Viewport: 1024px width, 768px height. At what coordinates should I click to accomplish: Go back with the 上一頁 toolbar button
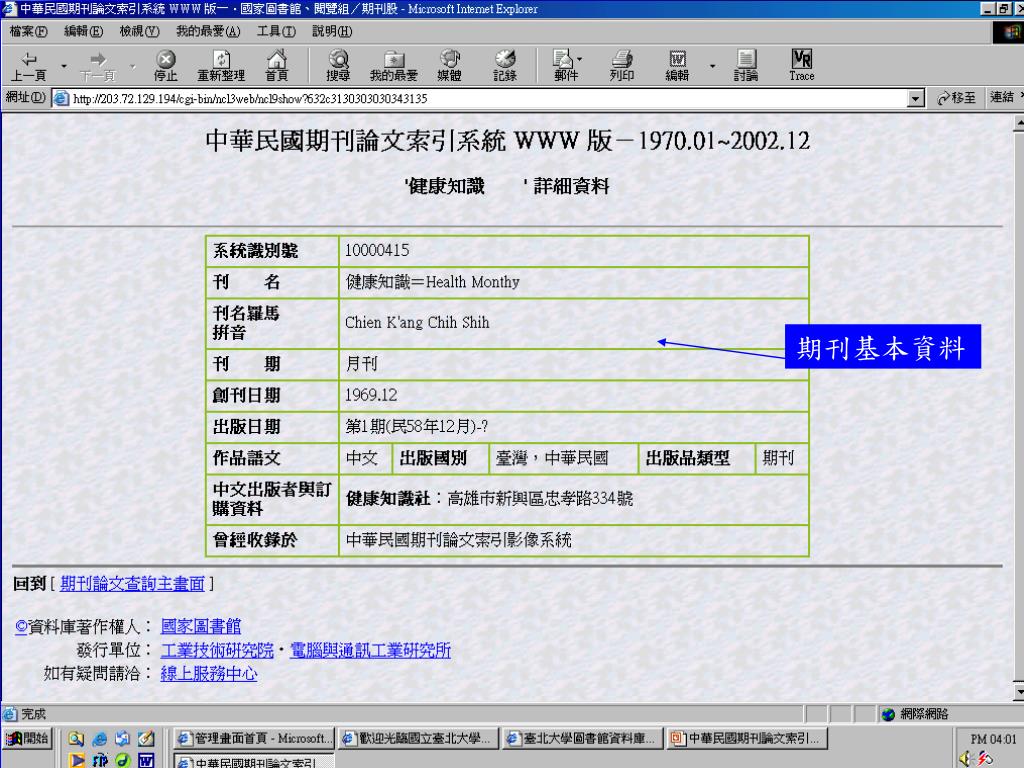29,66
